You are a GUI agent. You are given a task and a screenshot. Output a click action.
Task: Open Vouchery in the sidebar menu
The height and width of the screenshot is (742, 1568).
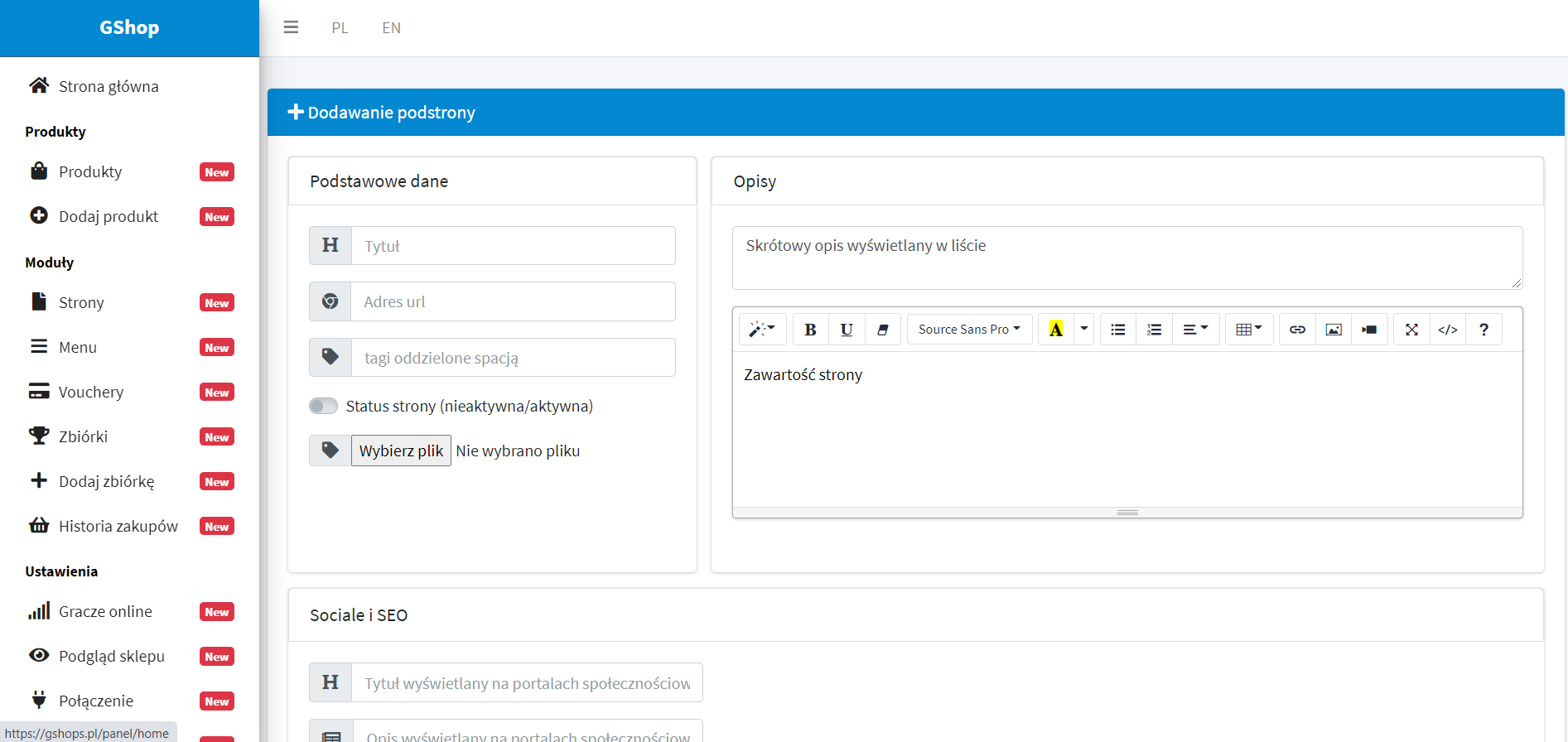coord(91,392)
